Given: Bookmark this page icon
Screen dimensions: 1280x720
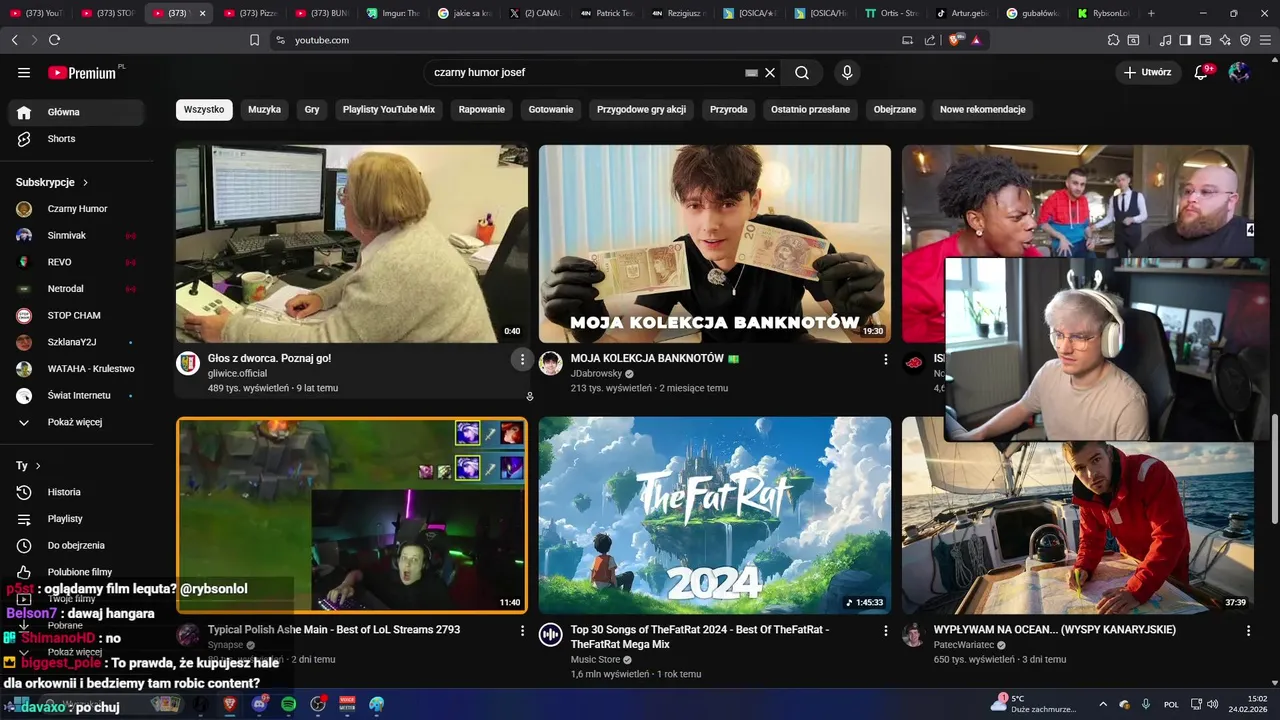Looking at the screenshot, I should [x=254, y=40].
